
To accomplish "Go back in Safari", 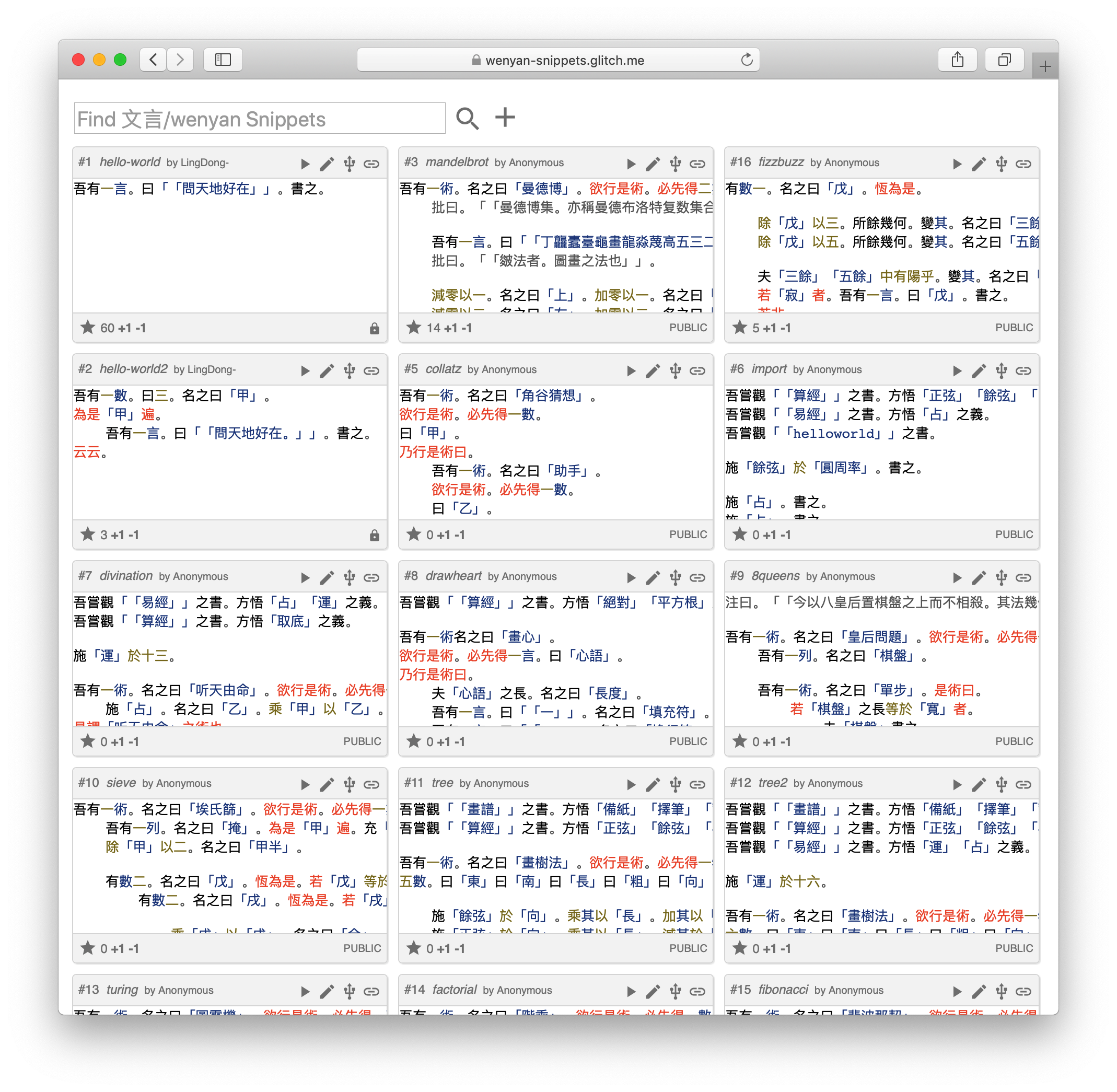I will click(x=153, y=60).
